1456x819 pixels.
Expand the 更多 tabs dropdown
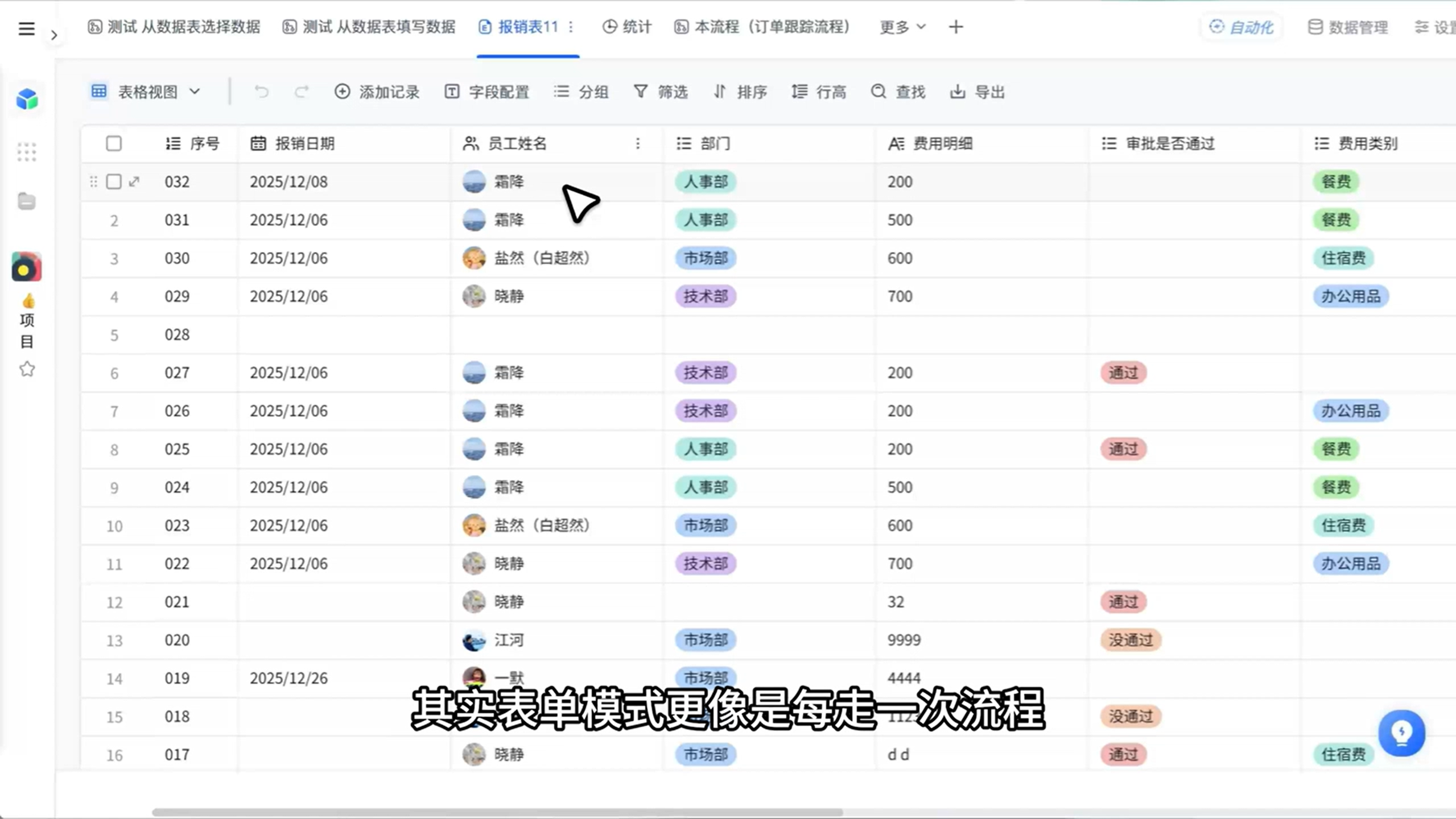pos(902,27)
